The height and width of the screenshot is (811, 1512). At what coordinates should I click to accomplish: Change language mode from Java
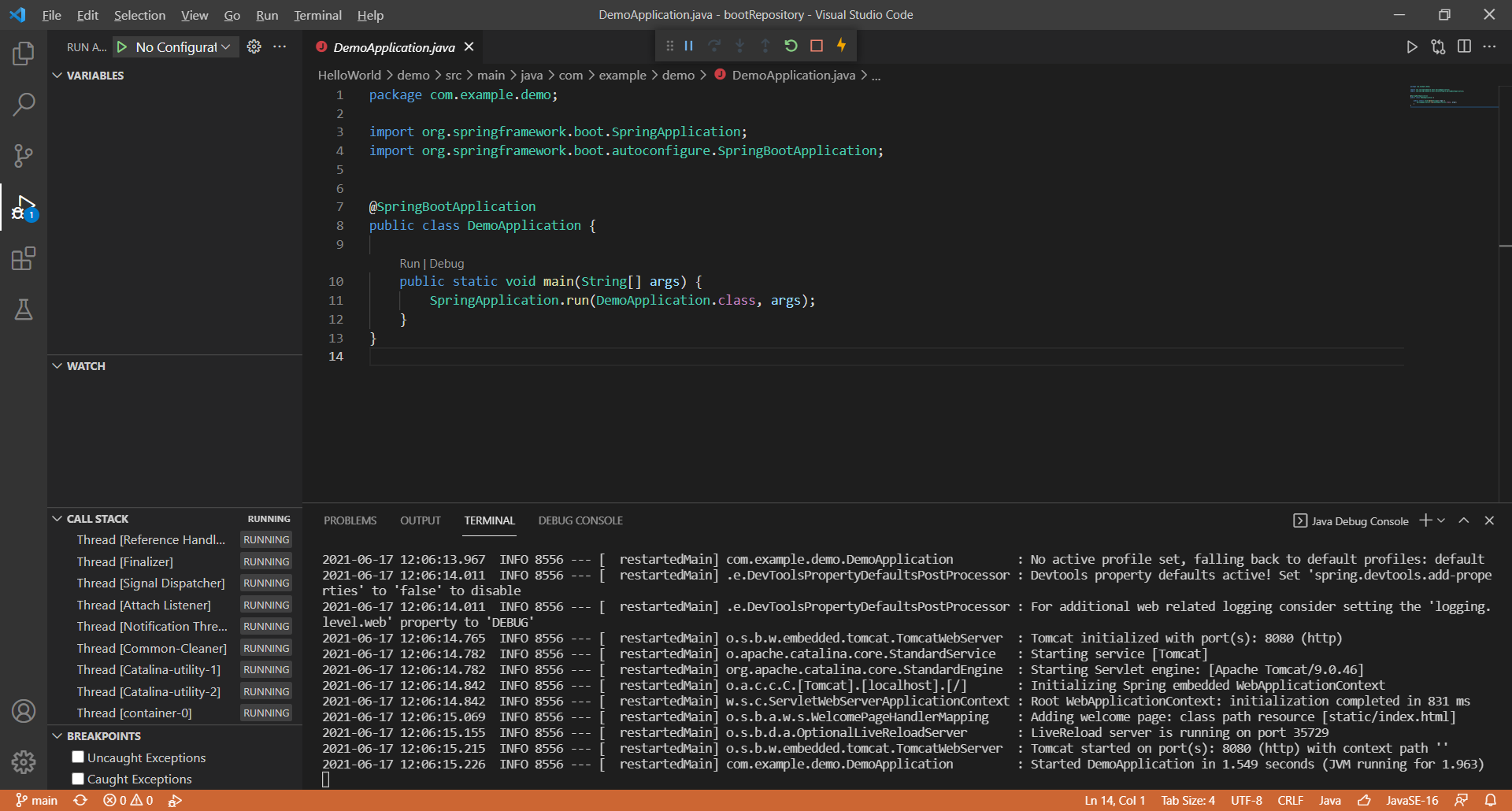1330,800
